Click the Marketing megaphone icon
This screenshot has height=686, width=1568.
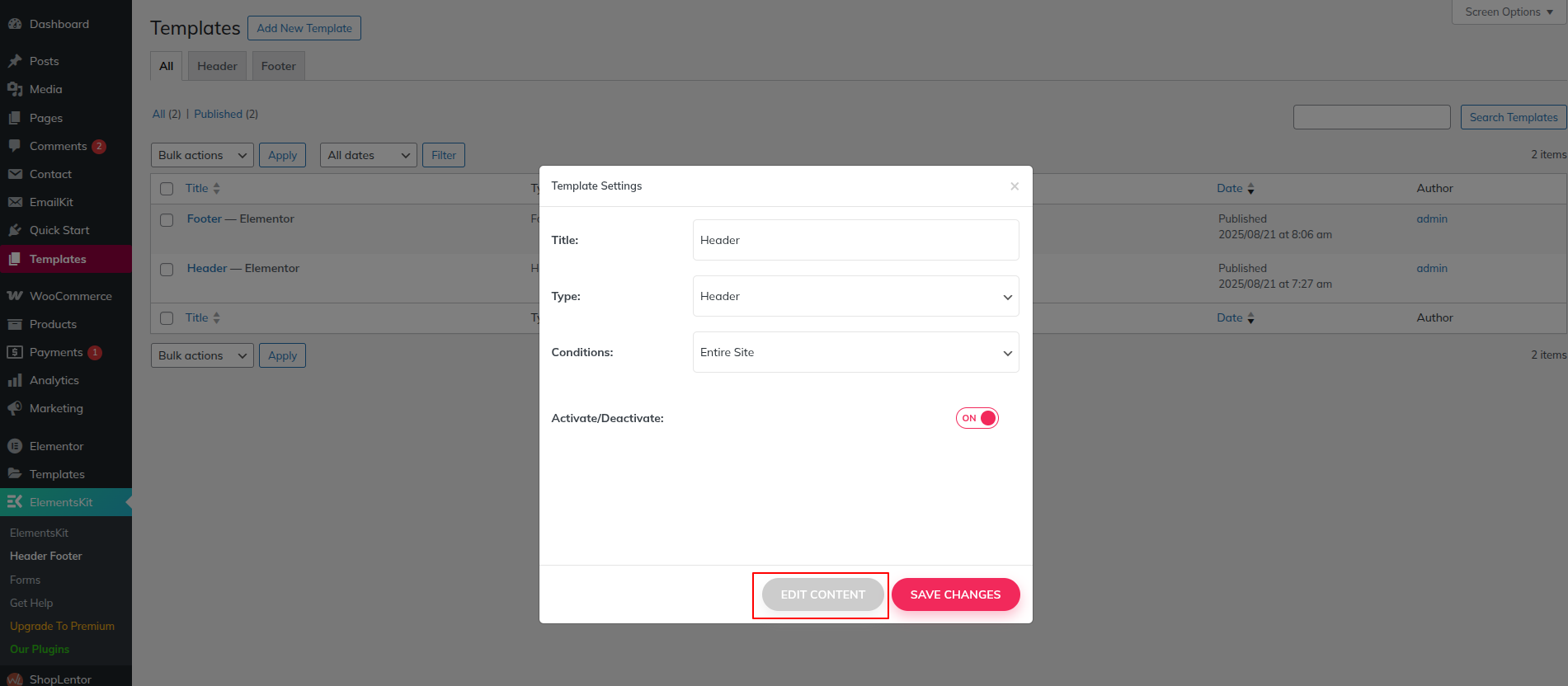coord(15,408)
